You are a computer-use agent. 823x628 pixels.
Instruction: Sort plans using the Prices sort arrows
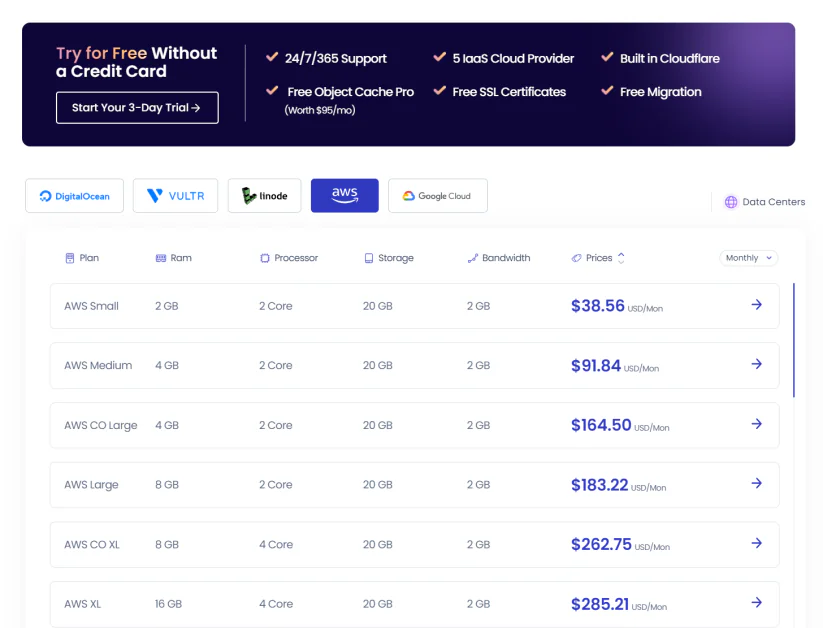pos(621,258)
